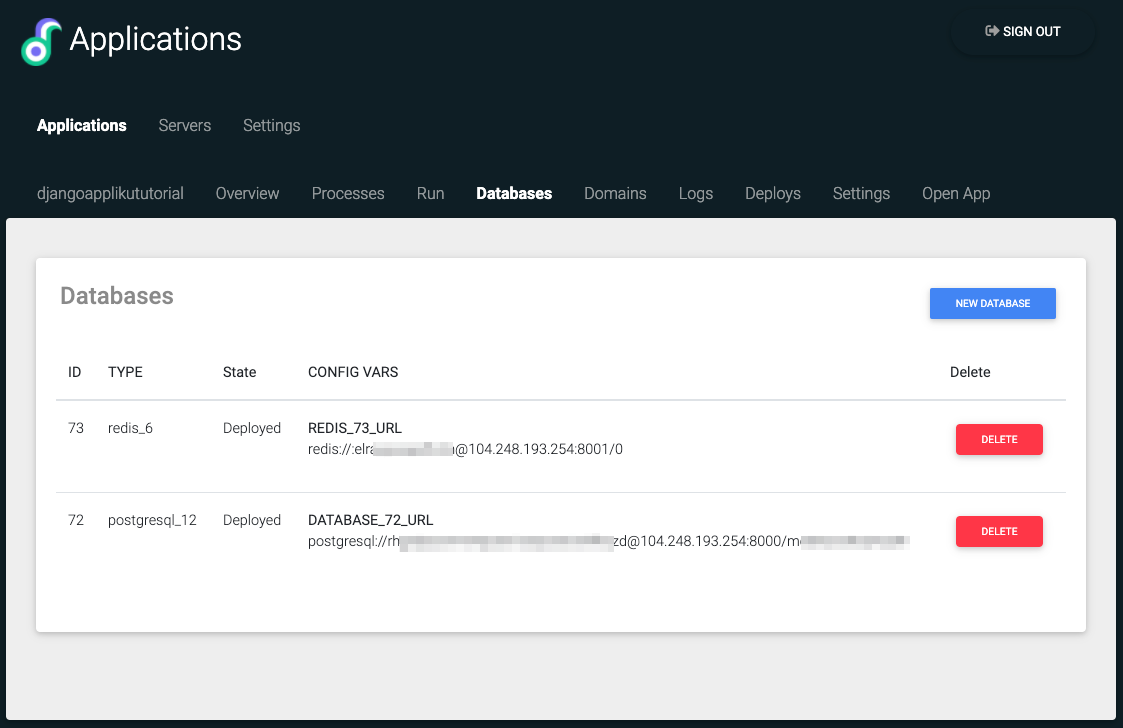Delete the redis_6 database
The height and width of the screenshot is (728, 1123).
tap(999, 440)
